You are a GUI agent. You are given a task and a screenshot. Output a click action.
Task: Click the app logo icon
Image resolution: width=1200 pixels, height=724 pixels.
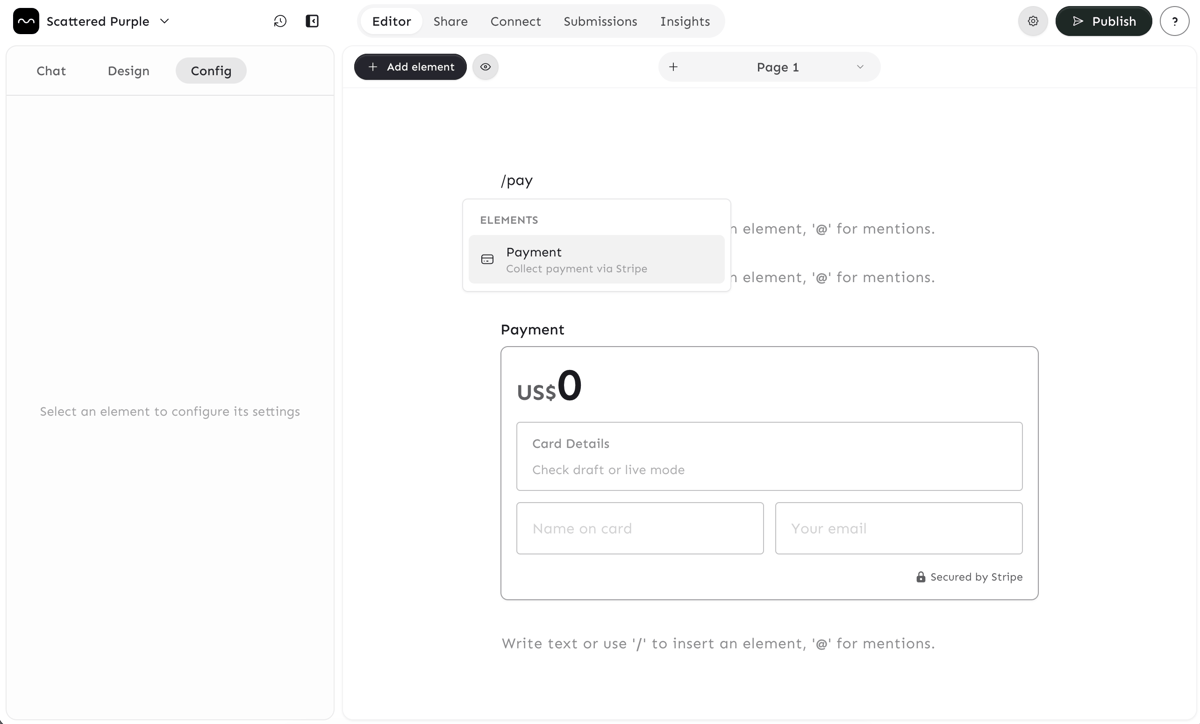[26, 21]
